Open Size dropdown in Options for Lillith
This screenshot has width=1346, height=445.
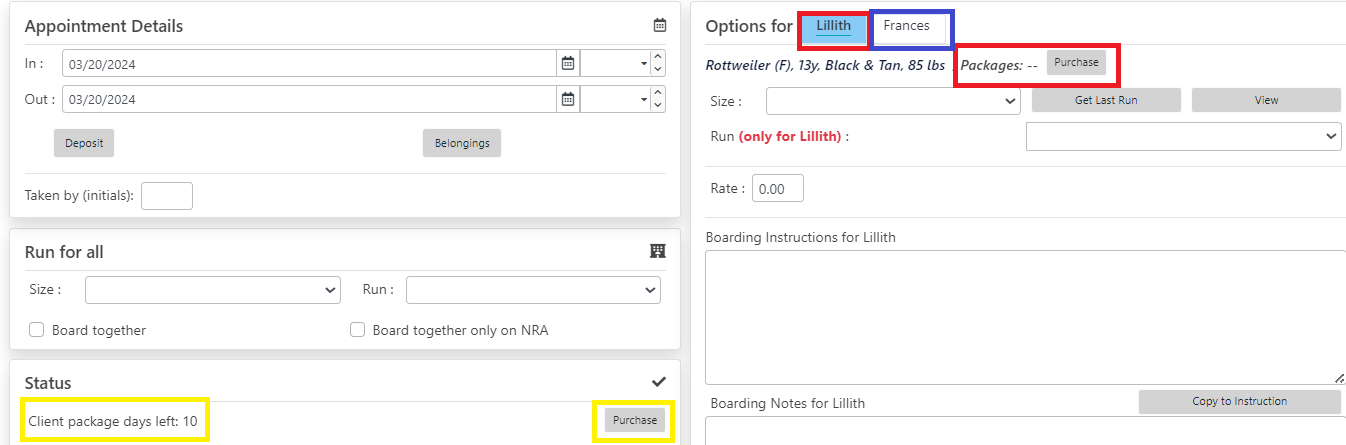893,101
